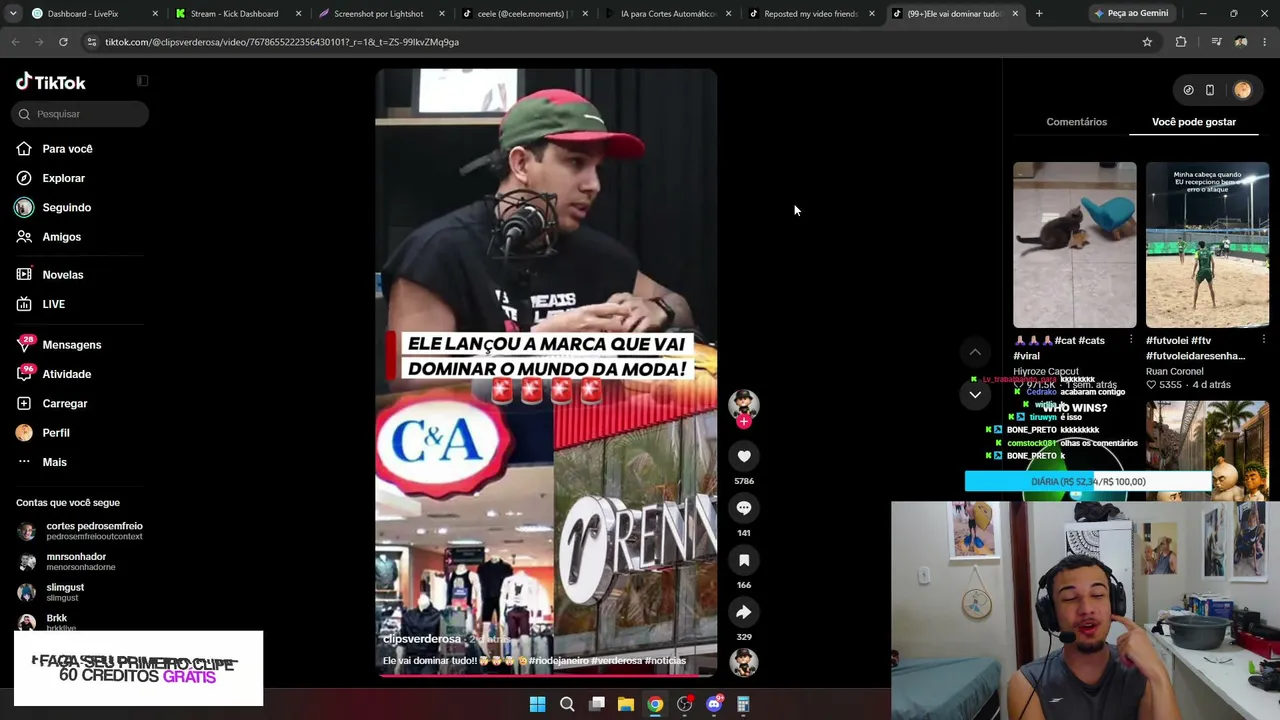Open the Chrome three-dot menu
The image size is (1280, 720).
tap(1265, 42)
